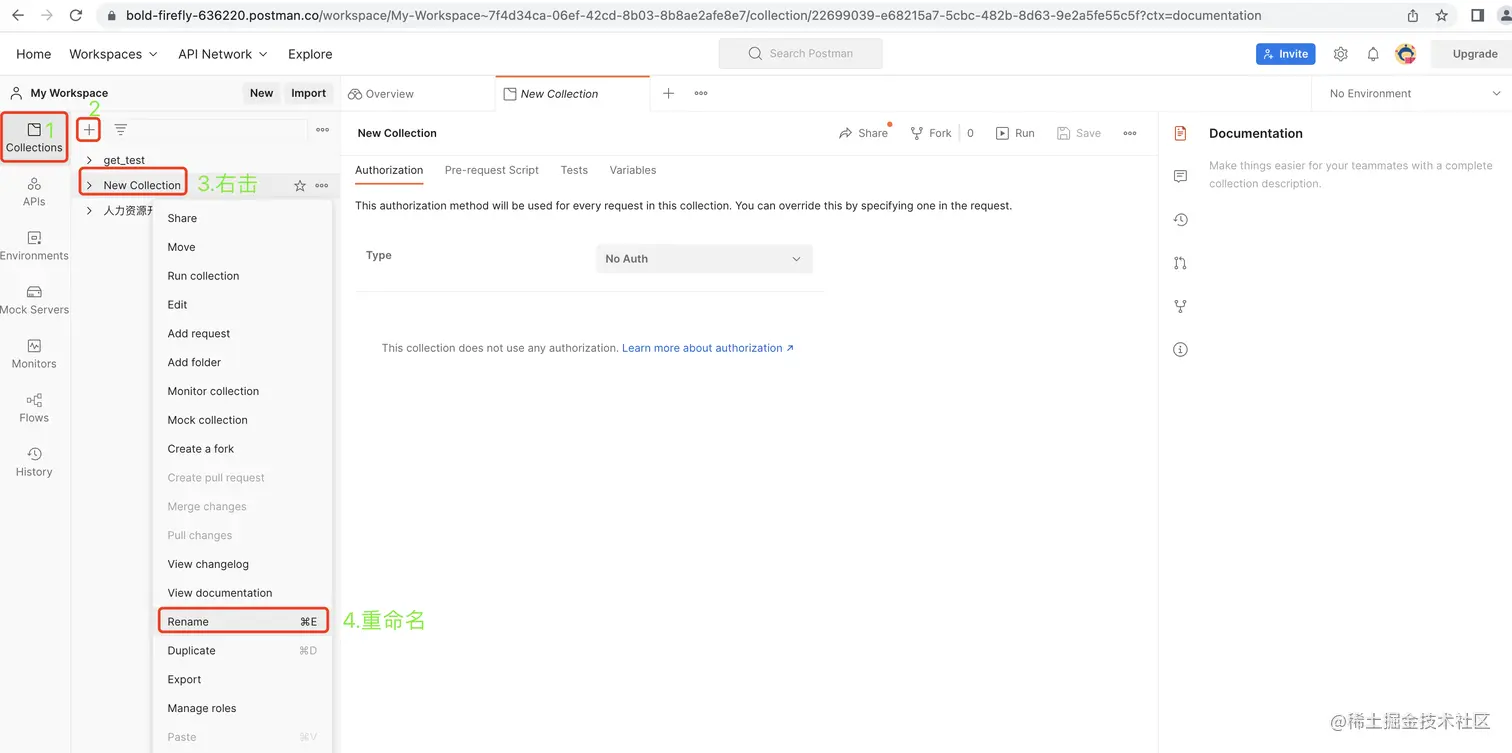Open user avatar menu

click(1406, 54)
